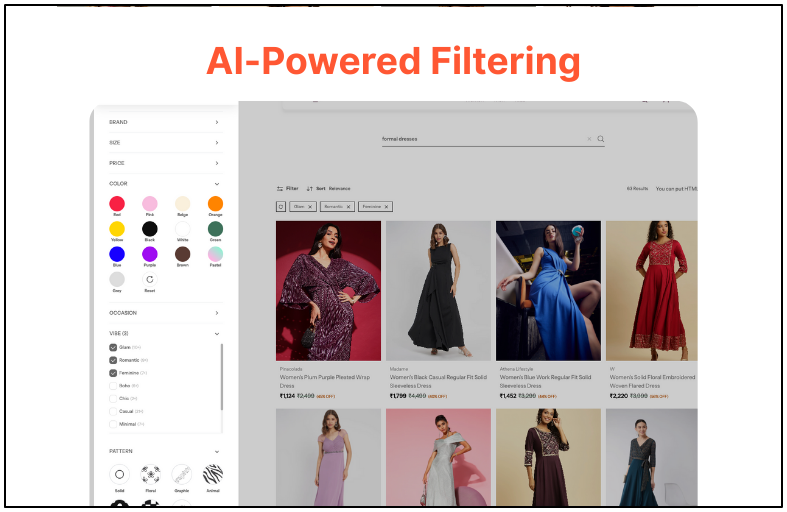Select the Pastel gradient swatch
This screenshot has height=512, width=787.
tap(215, 254)
